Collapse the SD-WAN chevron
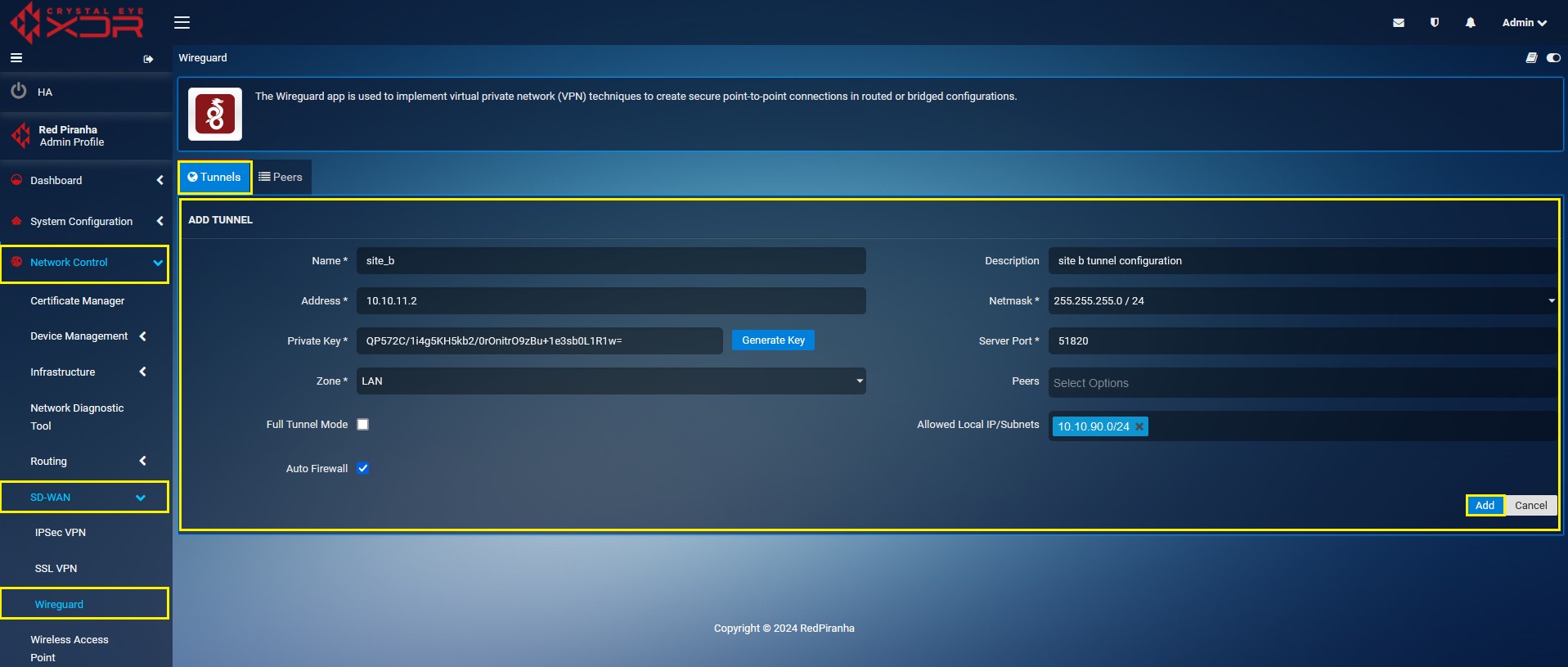 coord(141,498)
